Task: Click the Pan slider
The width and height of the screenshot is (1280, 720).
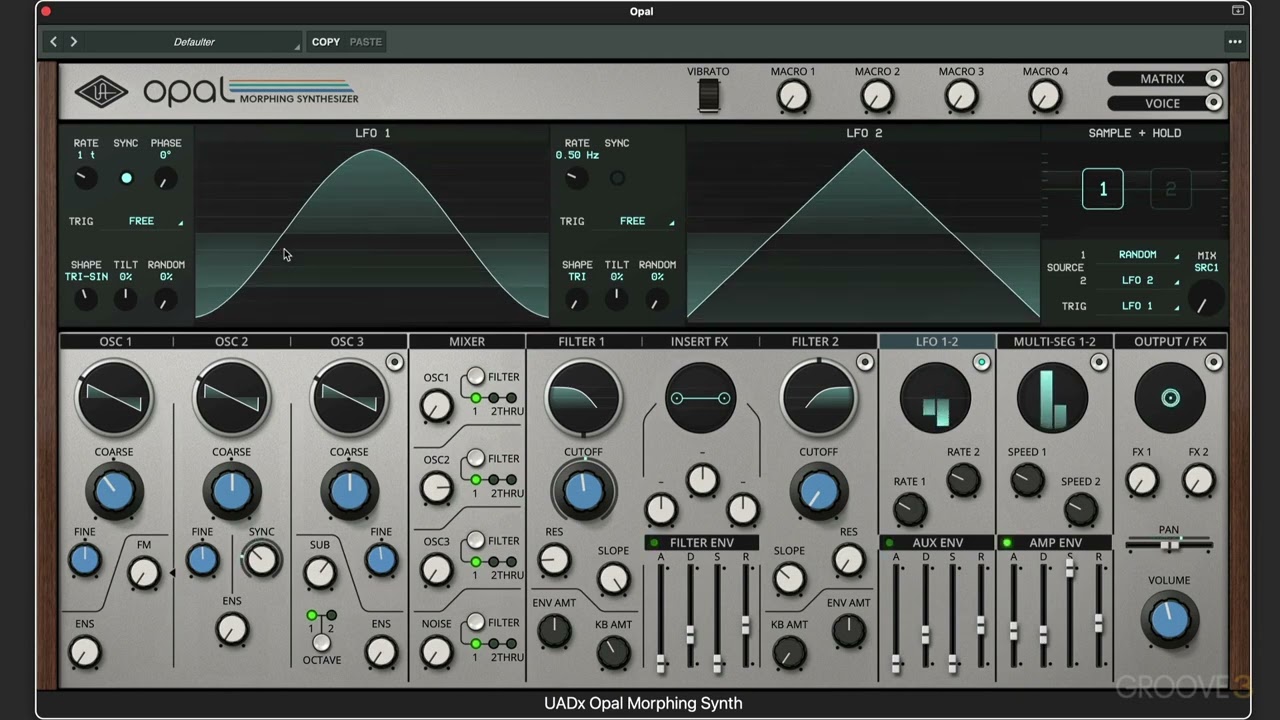Action: pyautogui.click(x=1169, y=545)
